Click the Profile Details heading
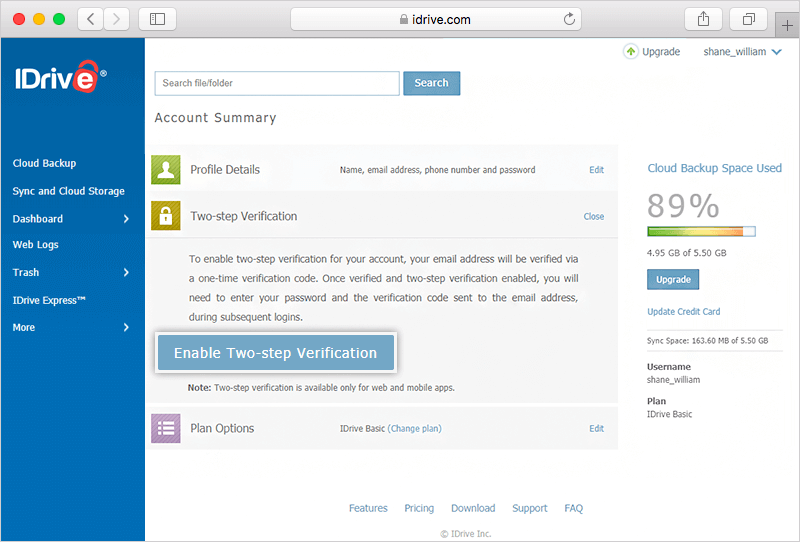Screen dimensions: 800x542 pyautogui.click(x=225, y=169)
